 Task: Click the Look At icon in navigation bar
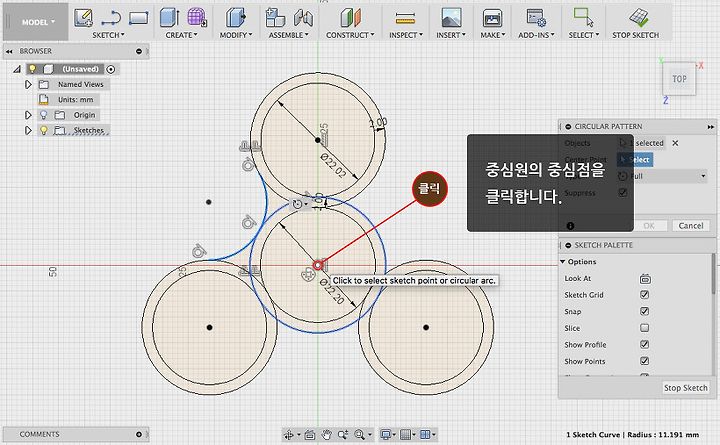[310, 434]
